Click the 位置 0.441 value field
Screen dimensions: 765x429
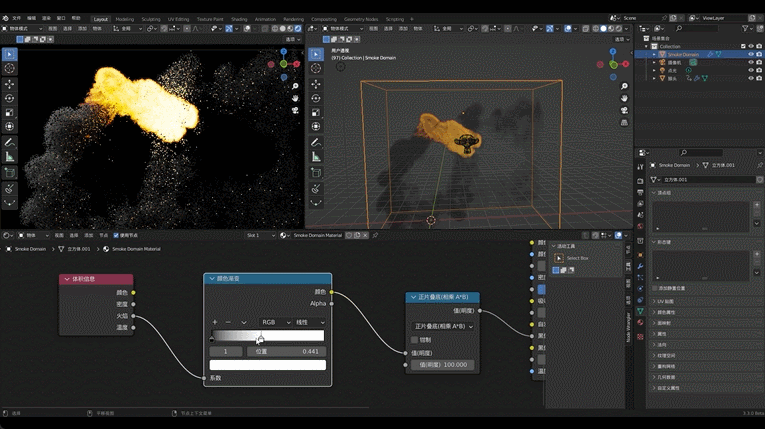point(287,351)
